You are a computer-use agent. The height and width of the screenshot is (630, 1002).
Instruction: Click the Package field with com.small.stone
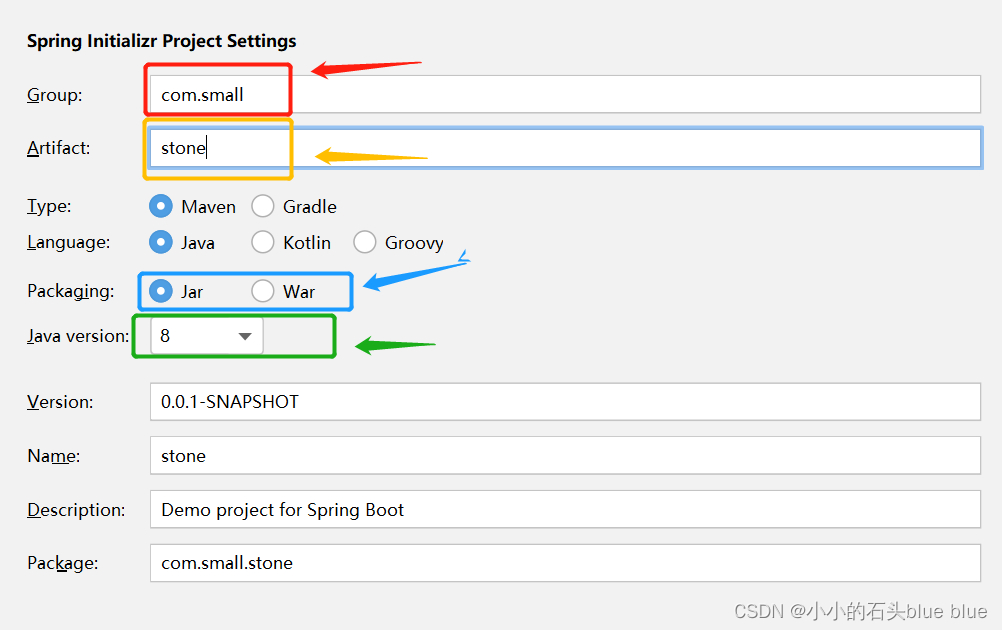coord(564,562)
